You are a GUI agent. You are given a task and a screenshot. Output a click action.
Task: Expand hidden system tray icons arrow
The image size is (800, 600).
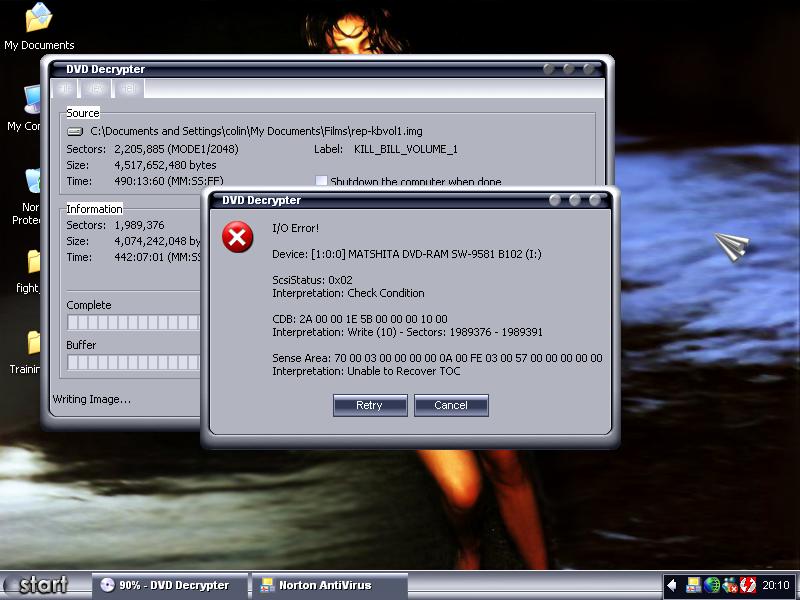672,585
